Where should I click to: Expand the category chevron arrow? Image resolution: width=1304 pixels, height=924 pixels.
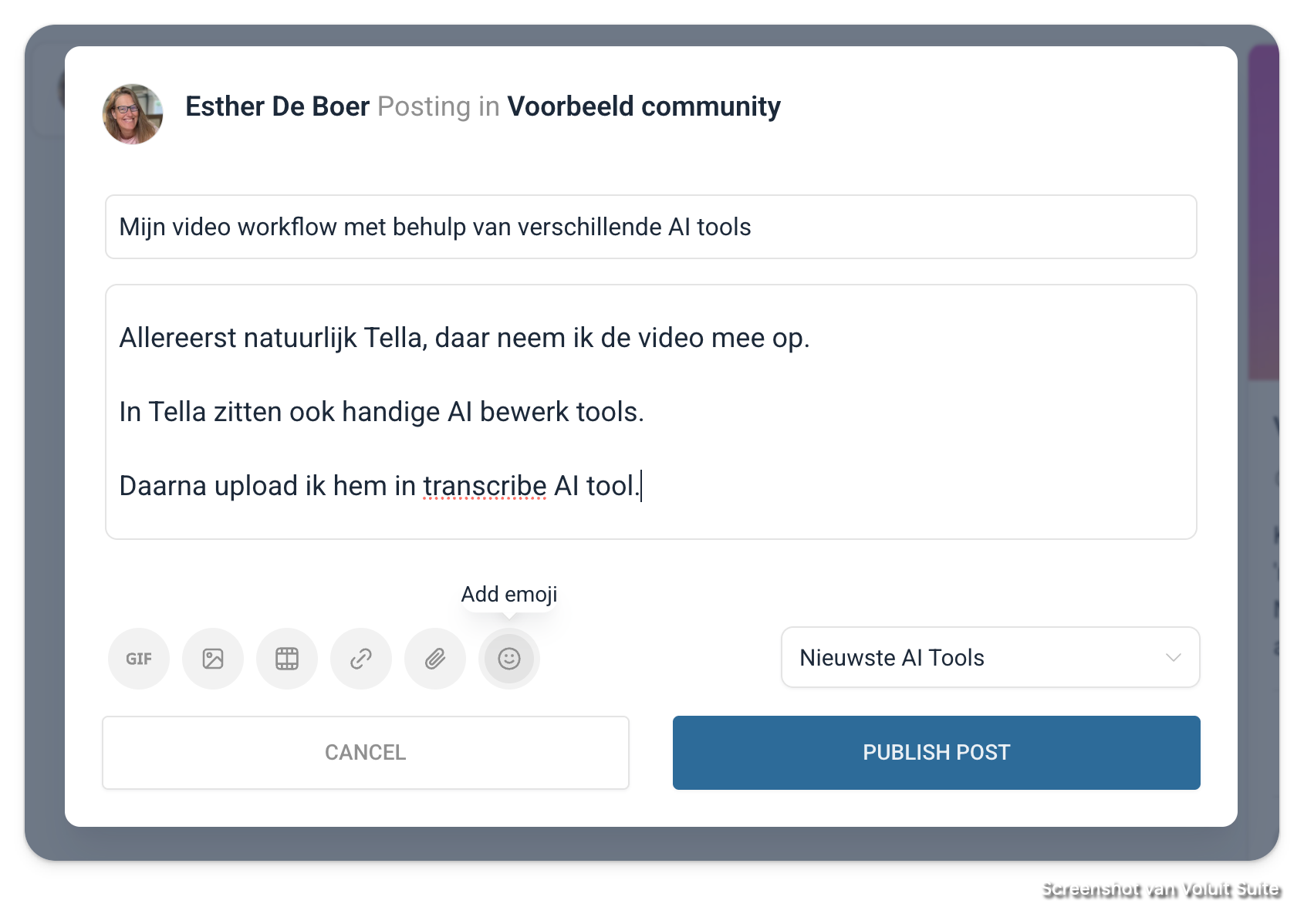[1174, 658]
